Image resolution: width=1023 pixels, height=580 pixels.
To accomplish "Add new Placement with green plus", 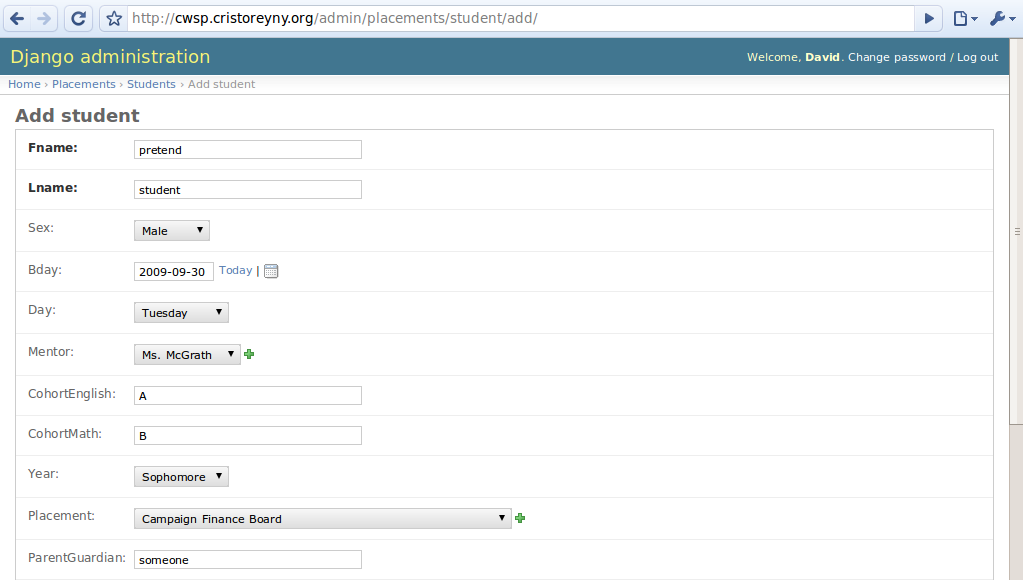I will tap(520, 518).
